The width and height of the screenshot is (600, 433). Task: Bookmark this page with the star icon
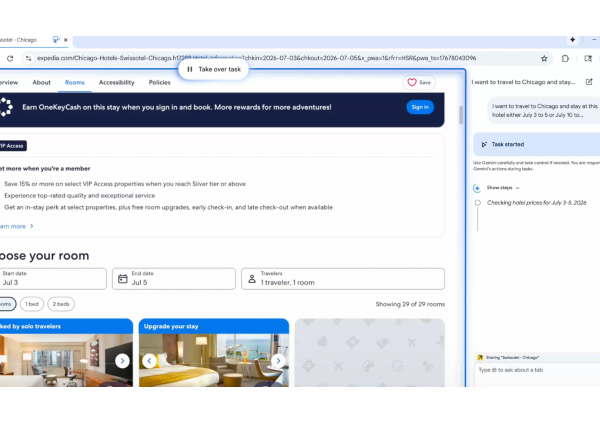tap(544, 59)
